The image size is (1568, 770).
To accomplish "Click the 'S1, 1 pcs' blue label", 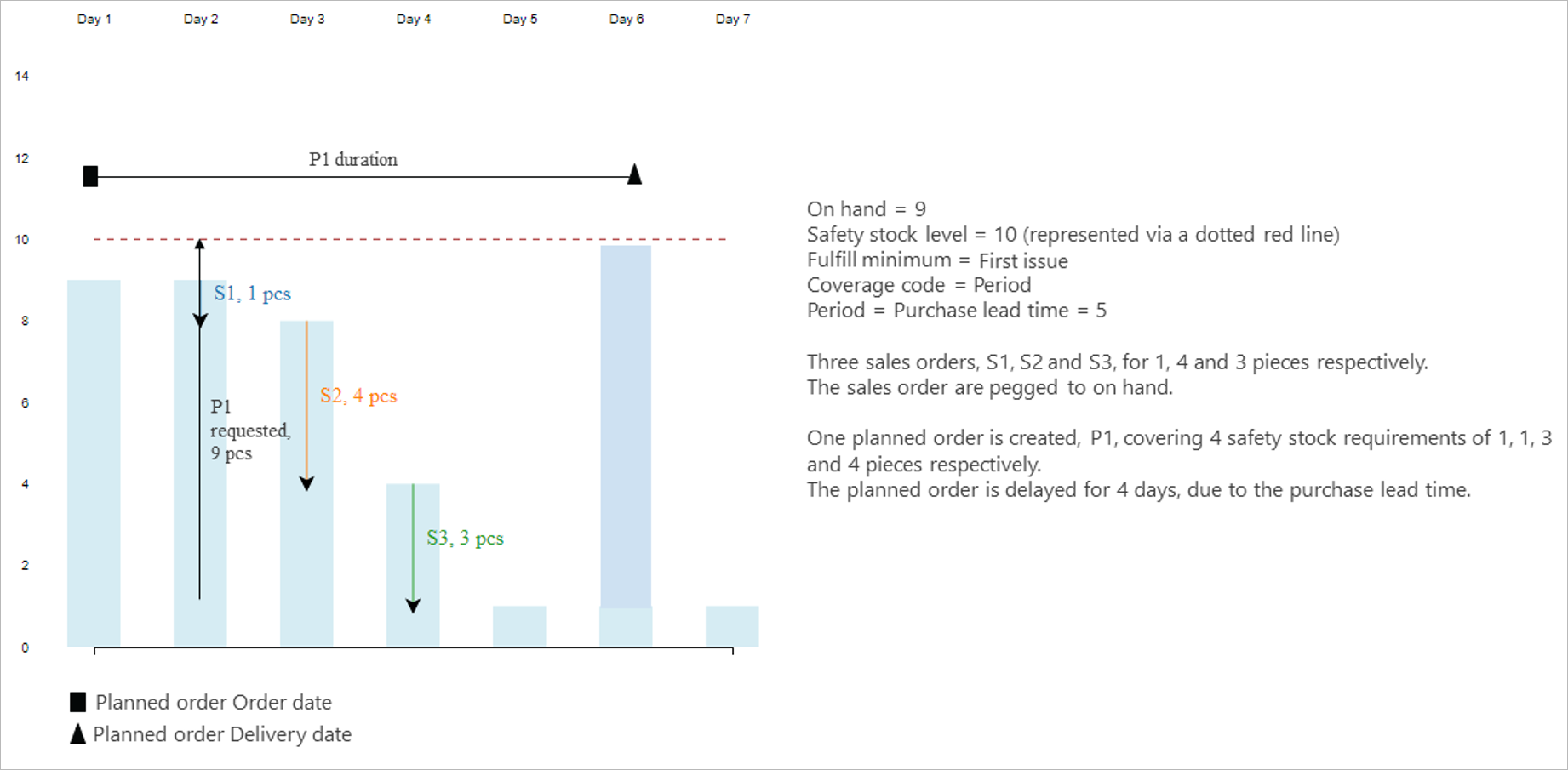I will pos(252,294).
